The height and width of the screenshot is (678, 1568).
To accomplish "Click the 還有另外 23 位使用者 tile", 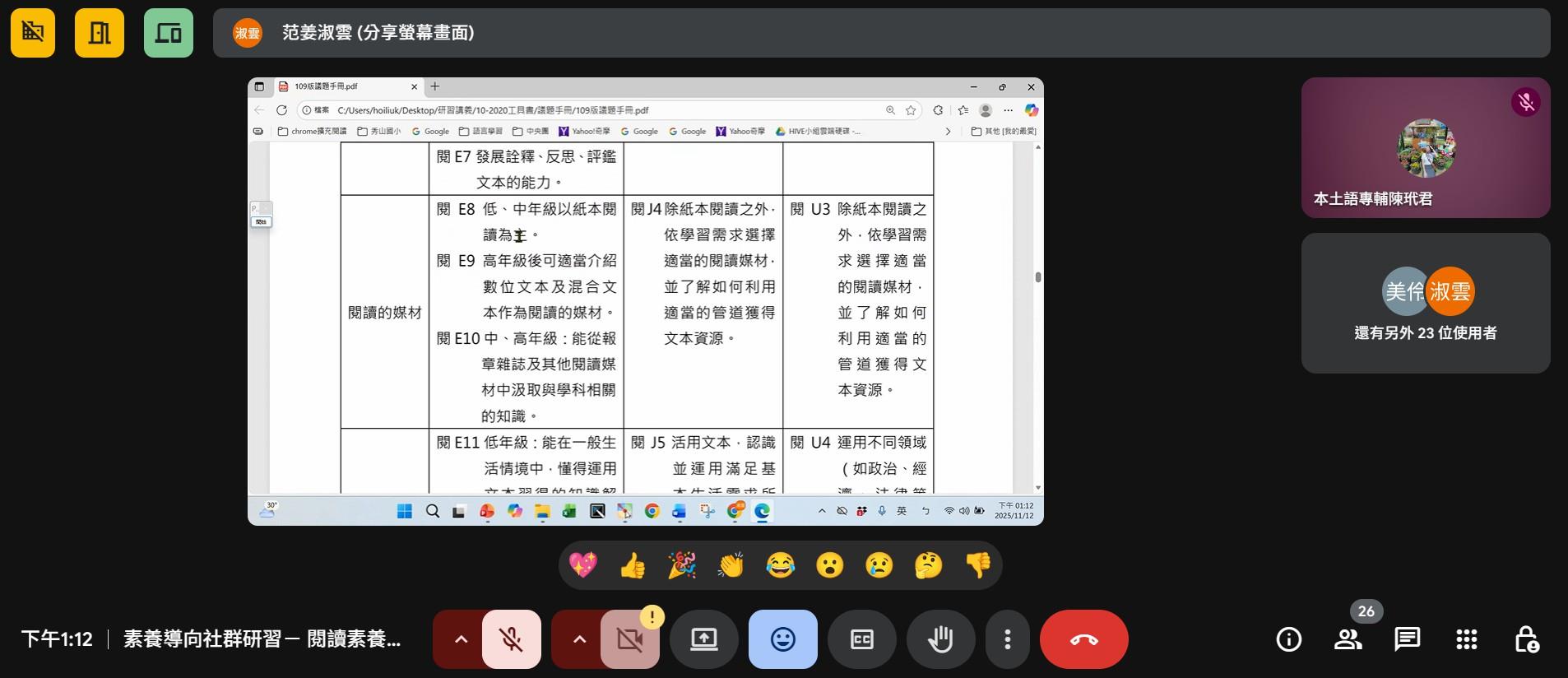I will coord(1425,303).
